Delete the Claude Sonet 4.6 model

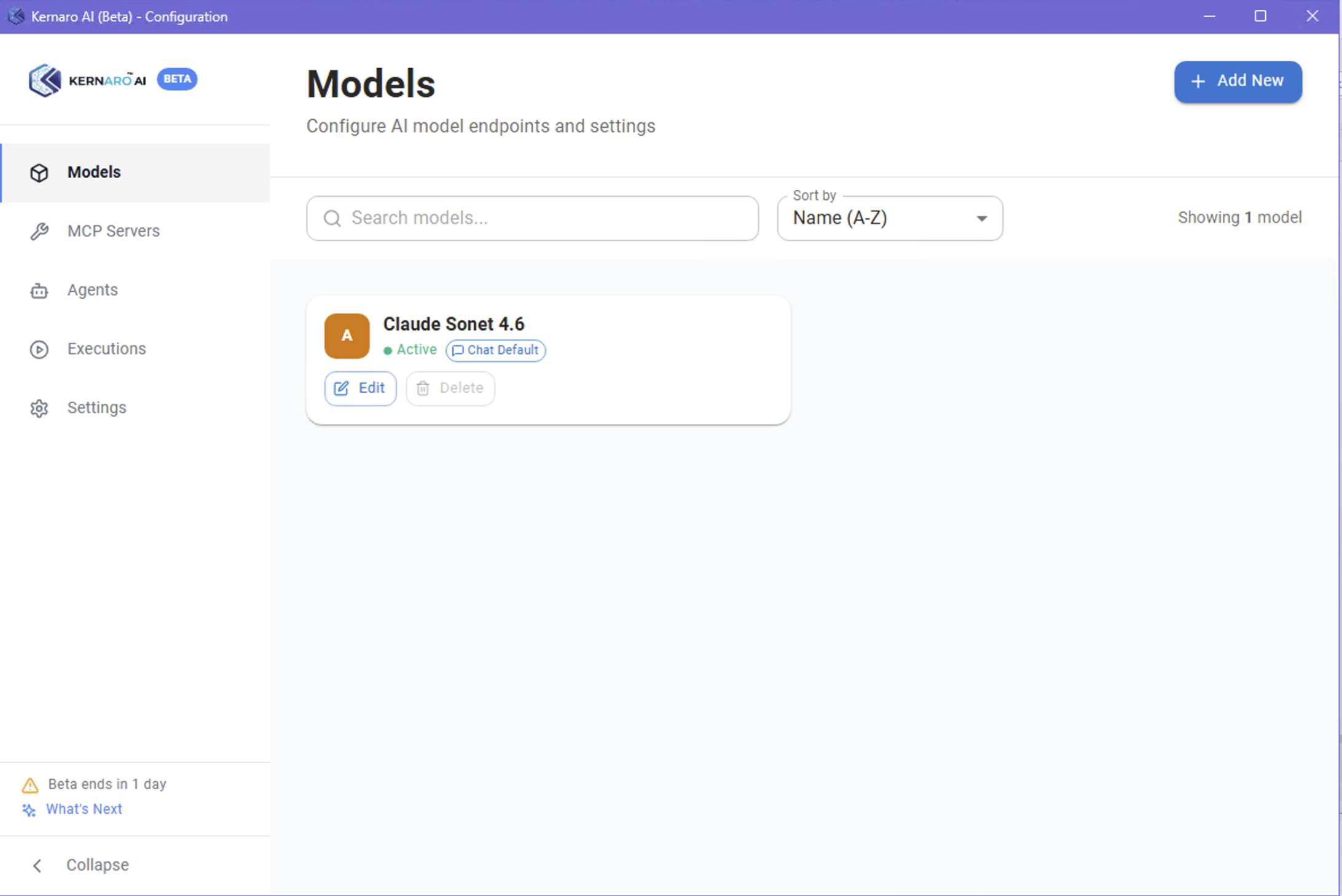click(x=450, y=388)
